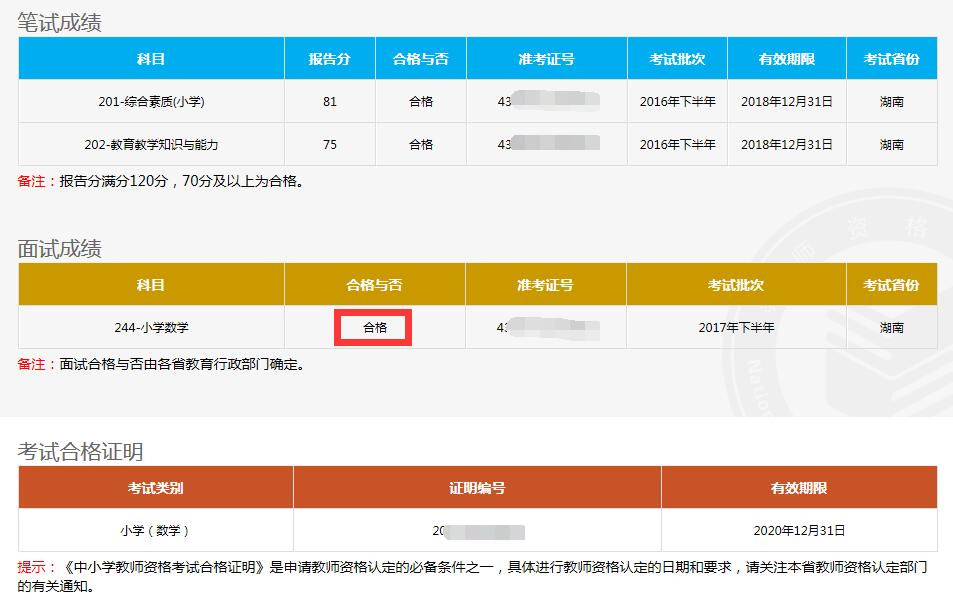Select the 2020年12月31日 validity date
Screen dimensions: 953x615
(799, 530)
